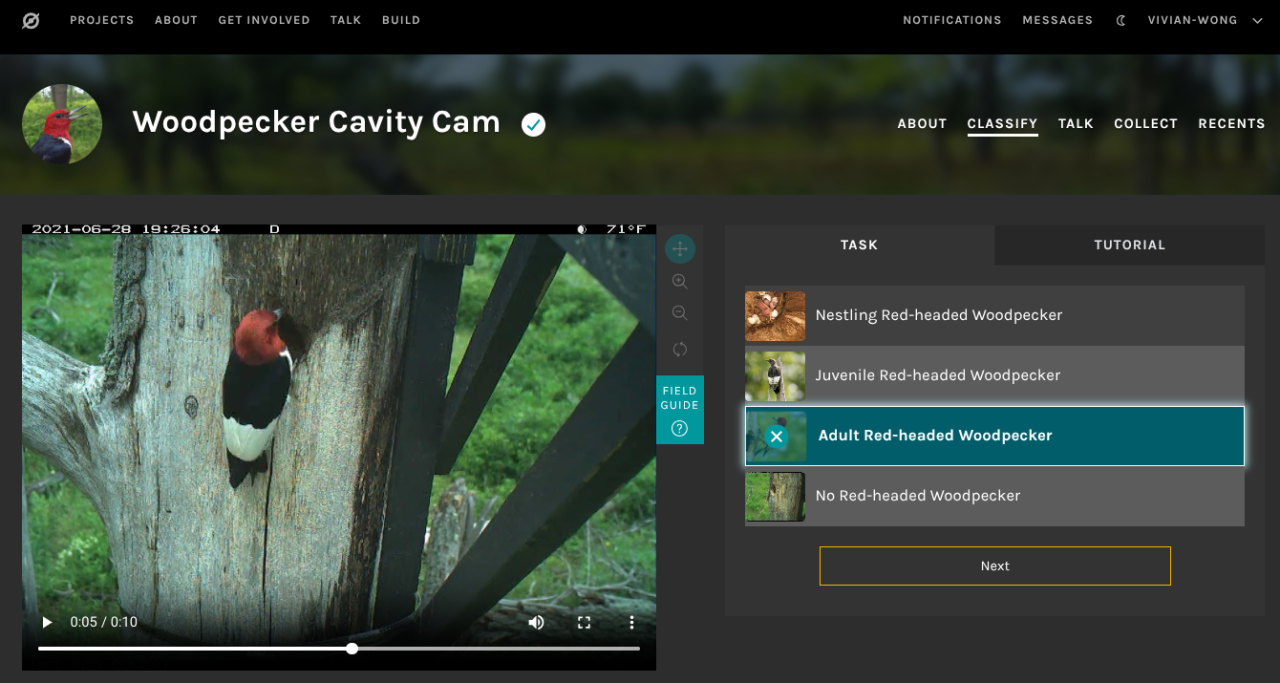
Task: Open project Talk board
Action: coord(1076,124)
